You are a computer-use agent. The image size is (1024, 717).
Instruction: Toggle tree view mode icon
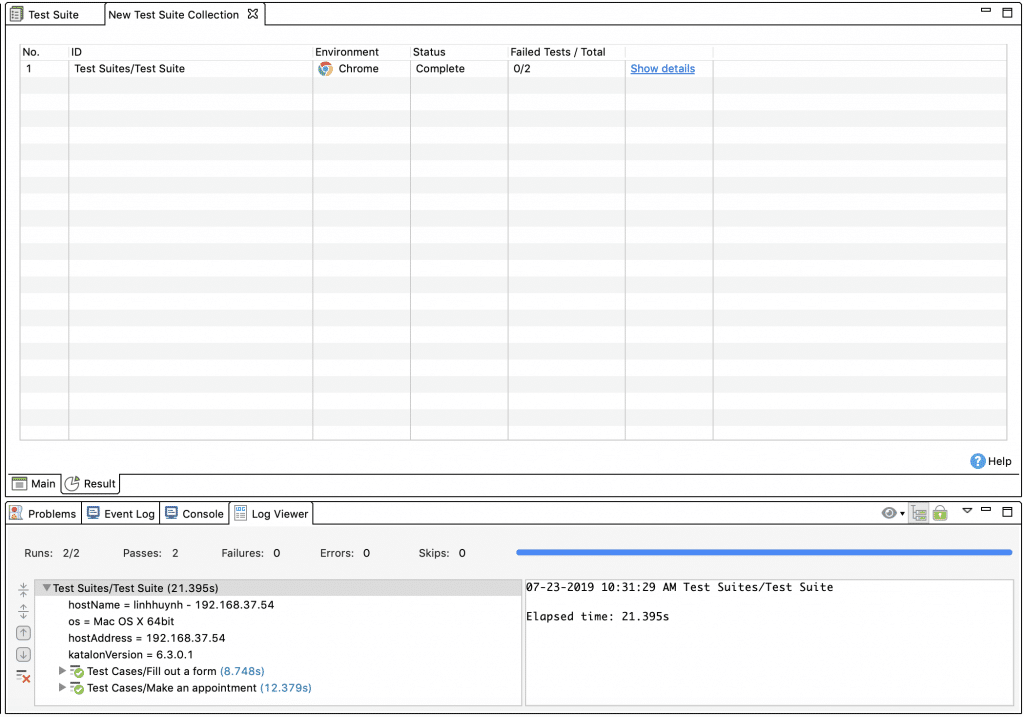pos(919,513)
